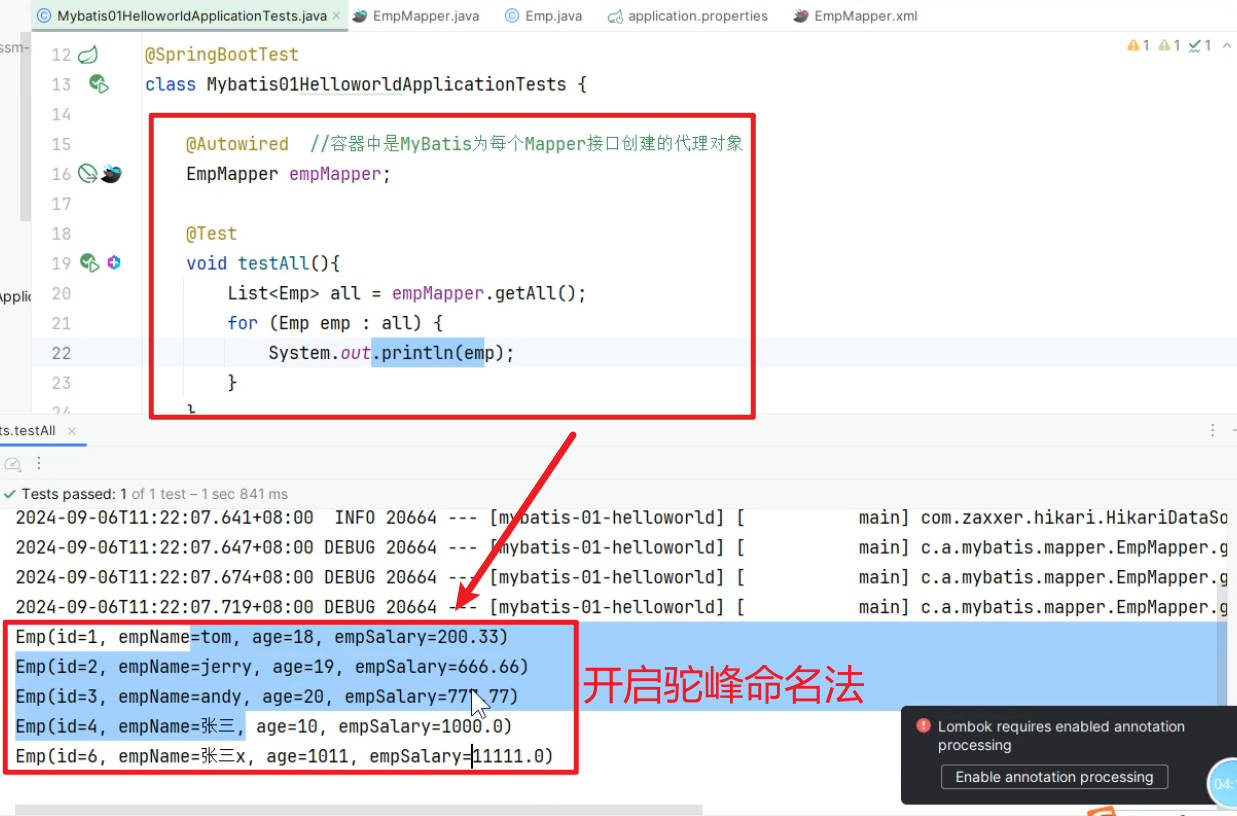Open the Emp.java editor tab
Viewport: 1237px width, 816px height.
543,16
